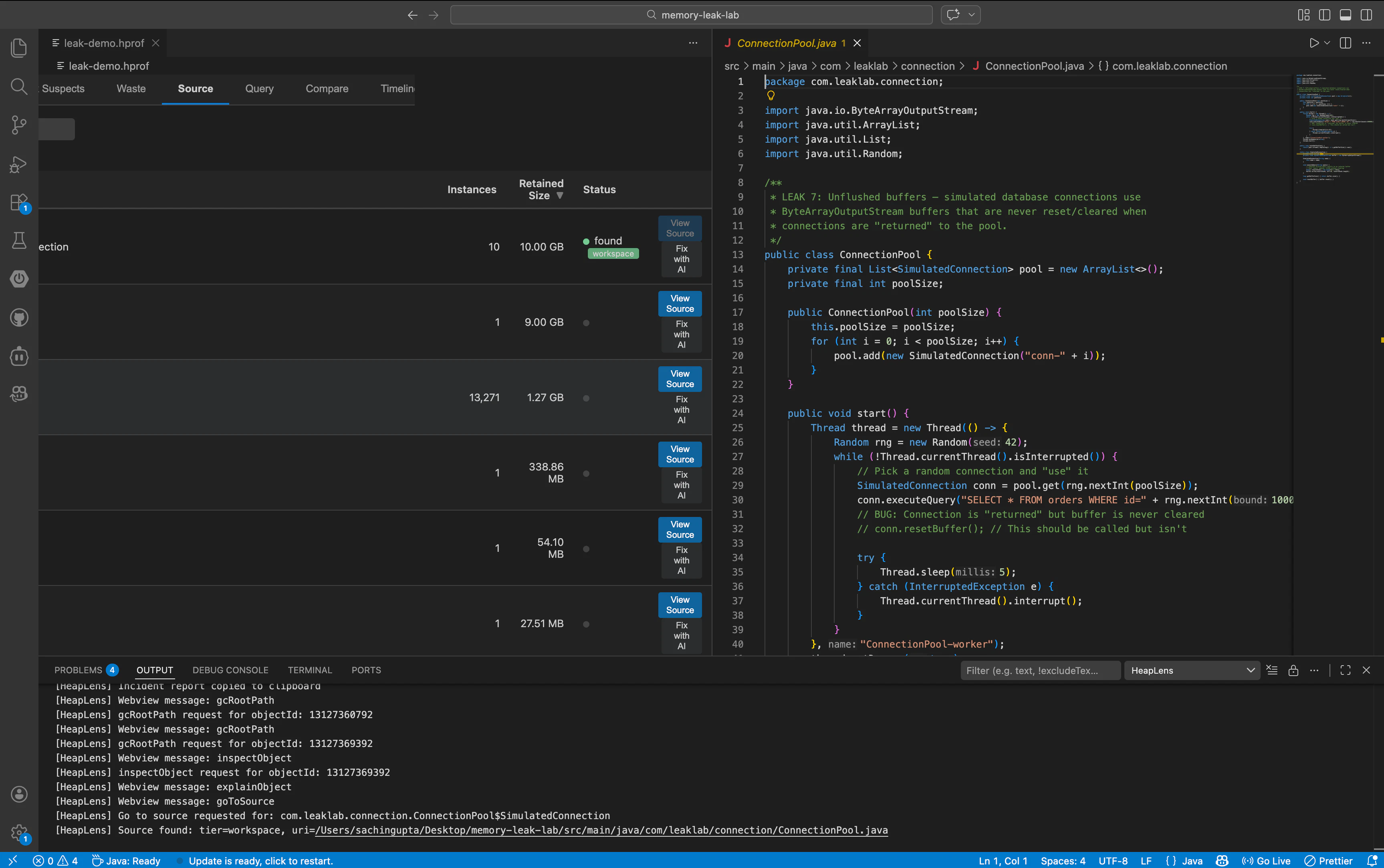This screenshot has height=868, width=1384.
Task: Click View Source for the 10.00 GB entry
Action: point(680,228)
